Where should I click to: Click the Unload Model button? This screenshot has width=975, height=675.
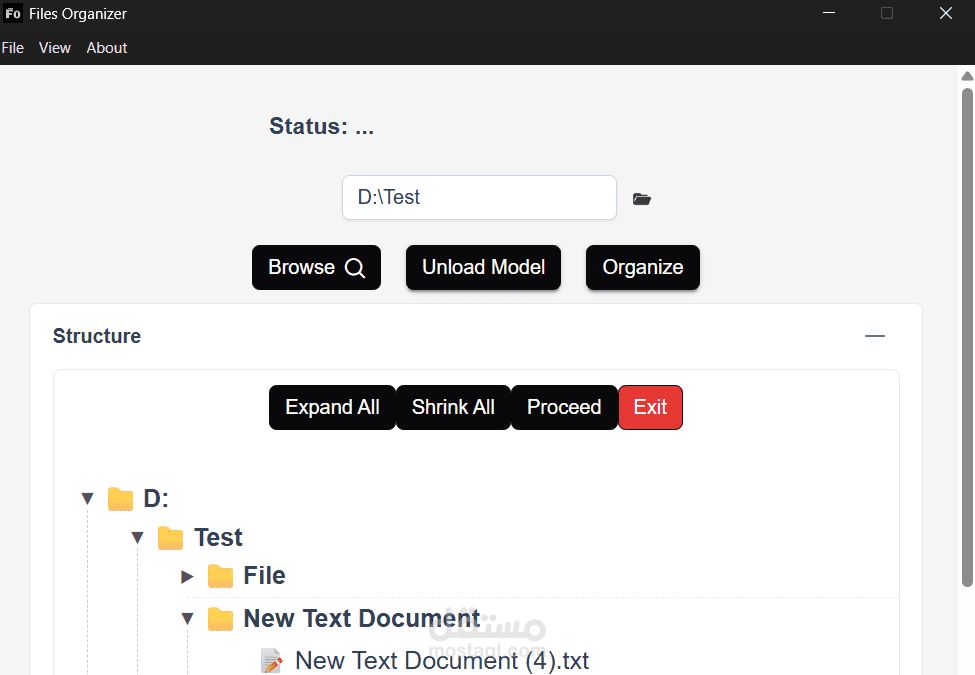click(x=483, y=267)
